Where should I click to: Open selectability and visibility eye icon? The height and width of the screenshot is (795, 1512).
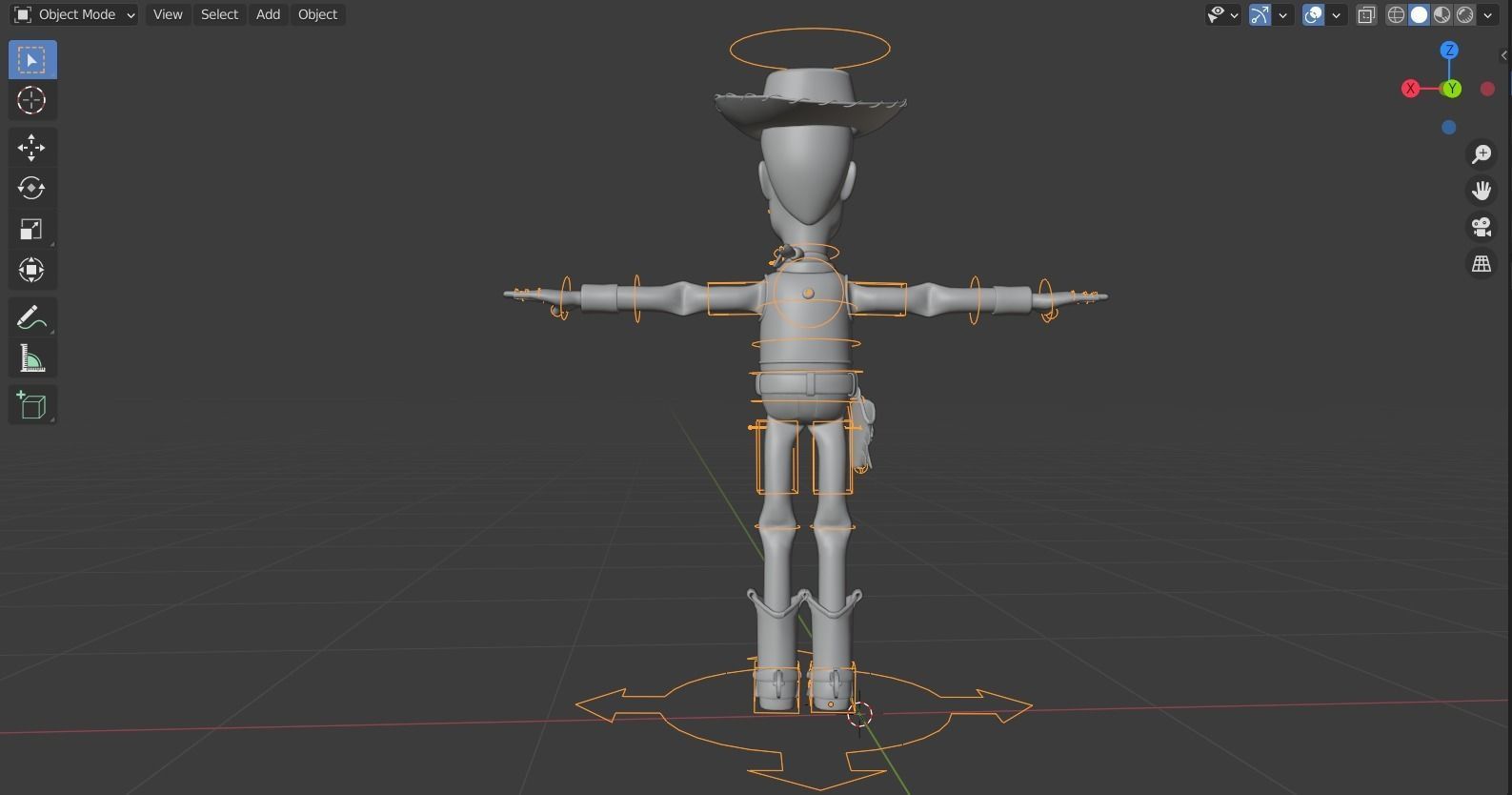[1216, 14]
